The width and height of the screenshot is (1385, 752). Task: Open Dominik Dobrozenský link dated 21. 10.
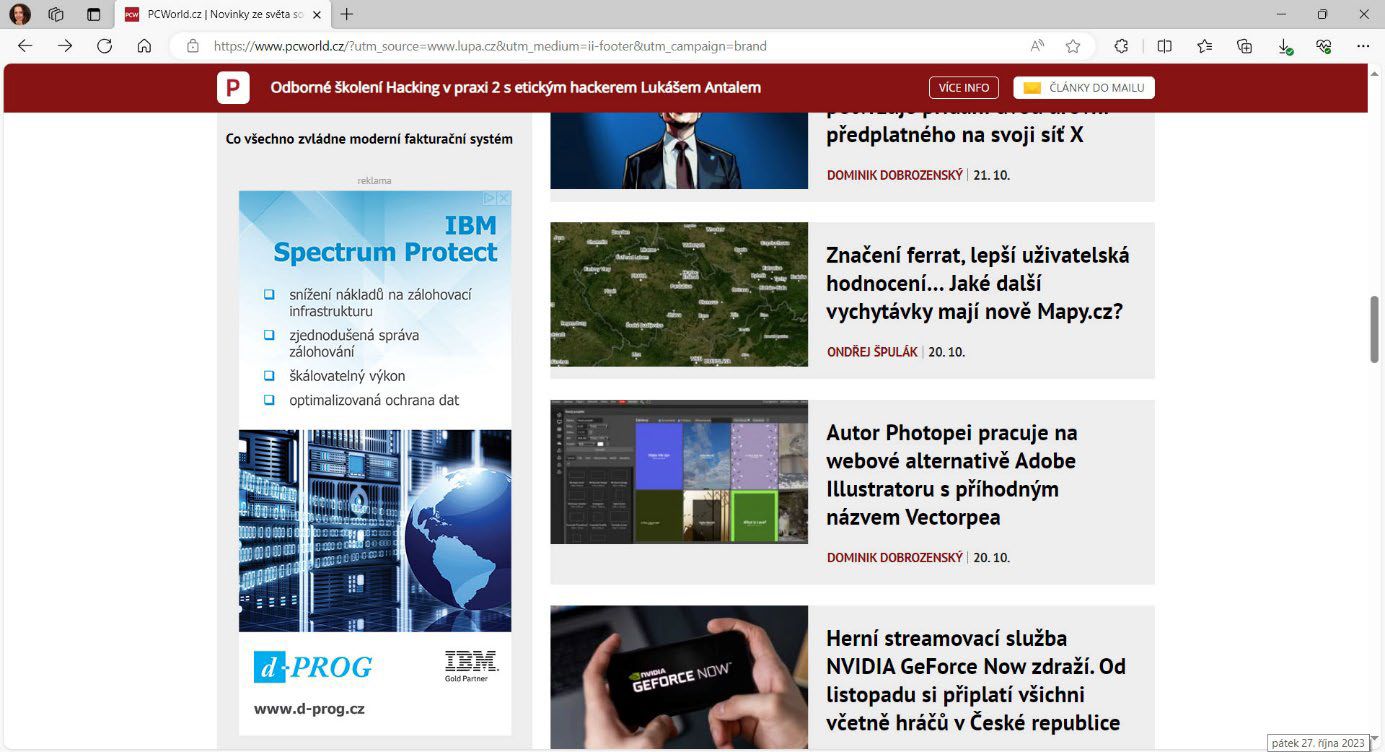pyautogui.click(x=894, y=175)
